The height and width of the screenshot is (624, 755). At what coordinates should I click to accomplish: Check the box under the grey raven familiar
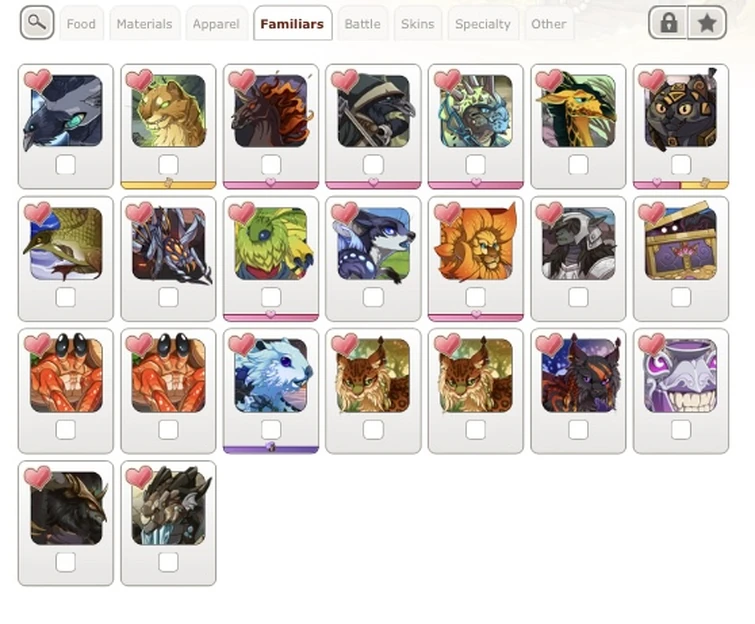65,165
